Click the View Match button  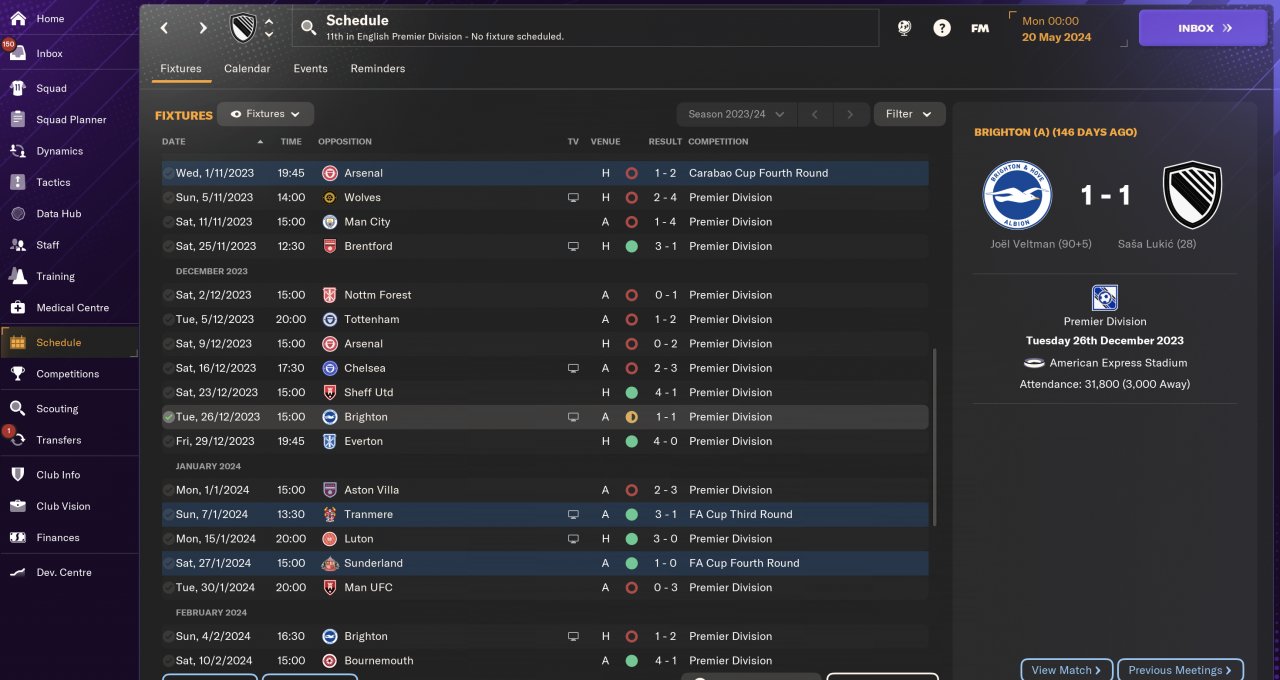(1066, 670)
